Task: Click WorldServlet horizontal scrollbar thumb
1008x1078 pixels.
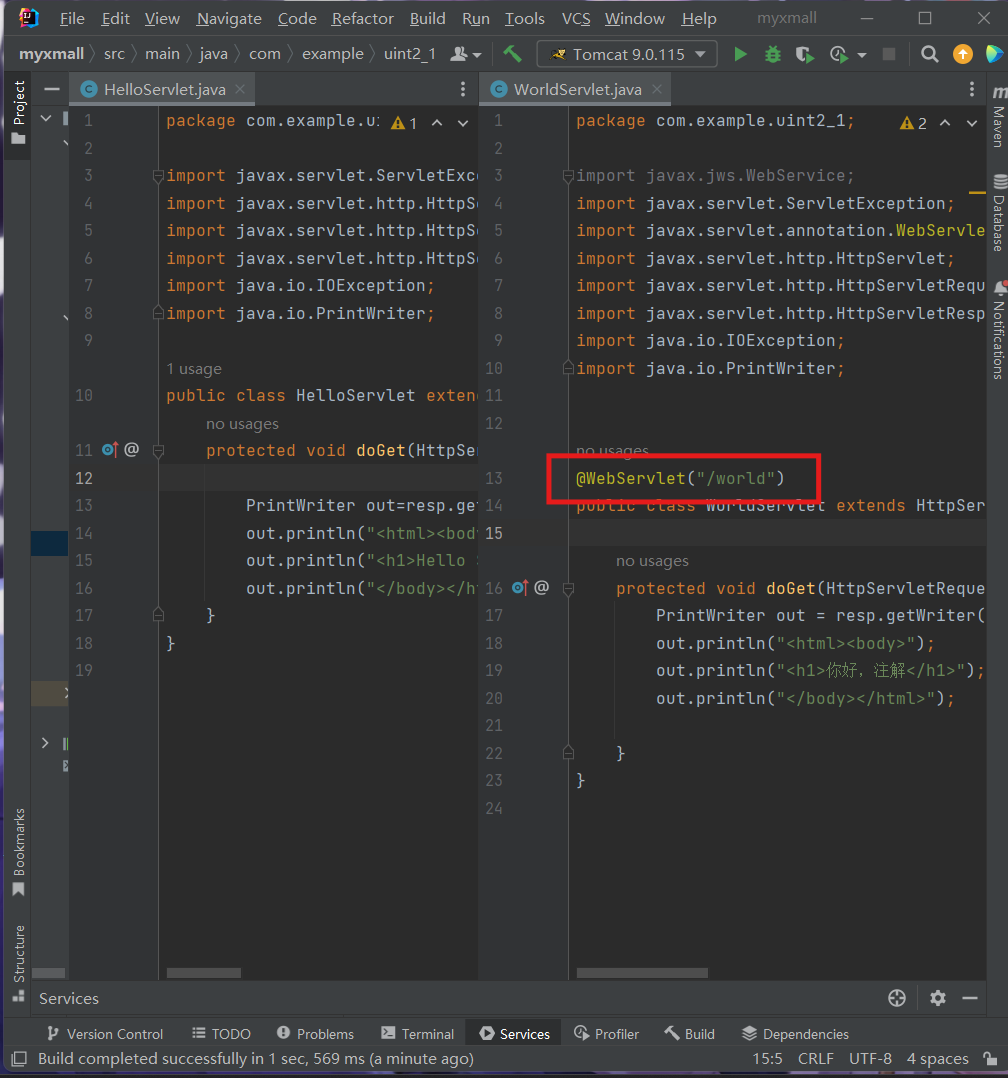Action: (x=642, y=973)
